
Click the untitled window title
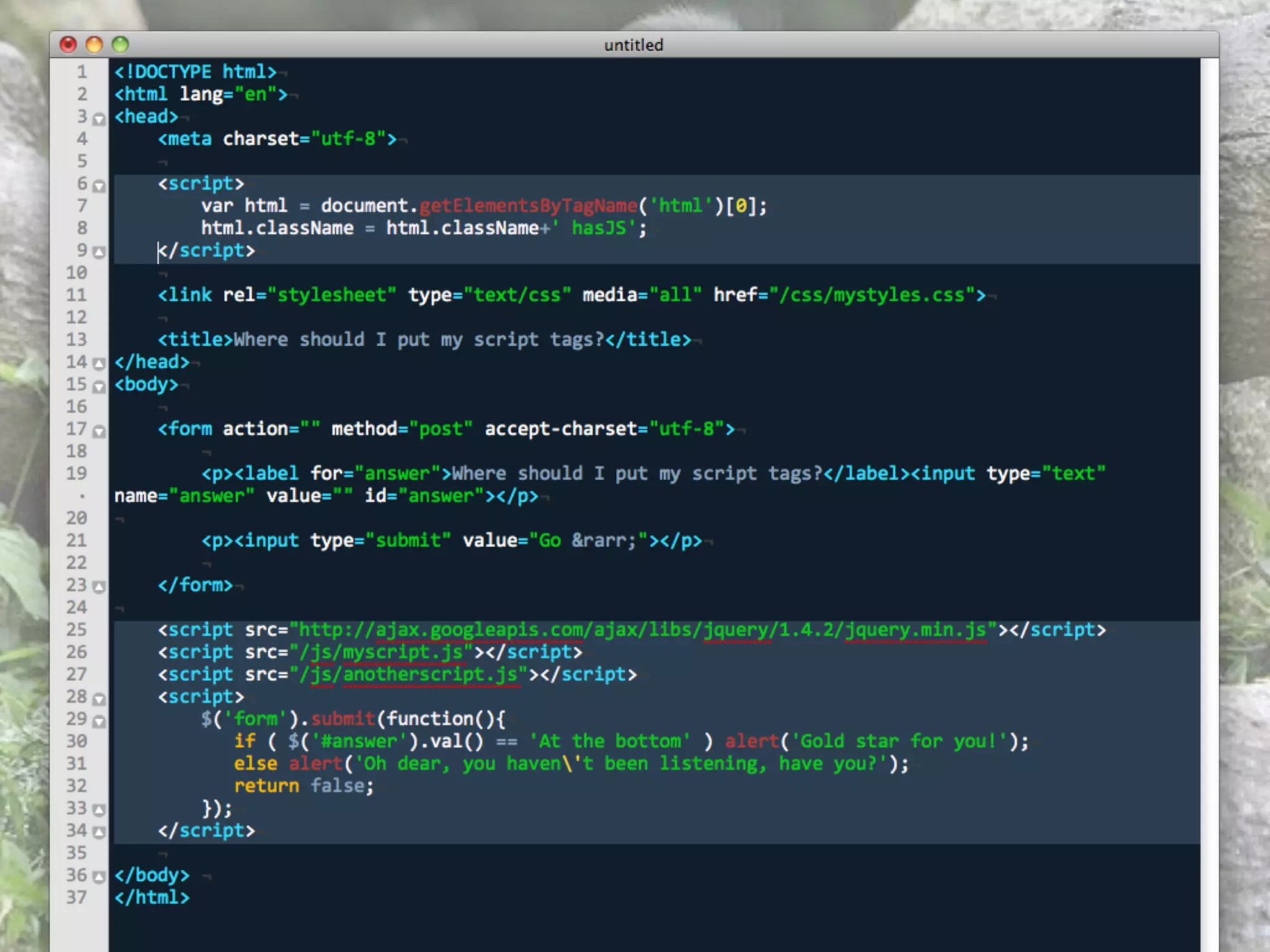click(633, 45)
